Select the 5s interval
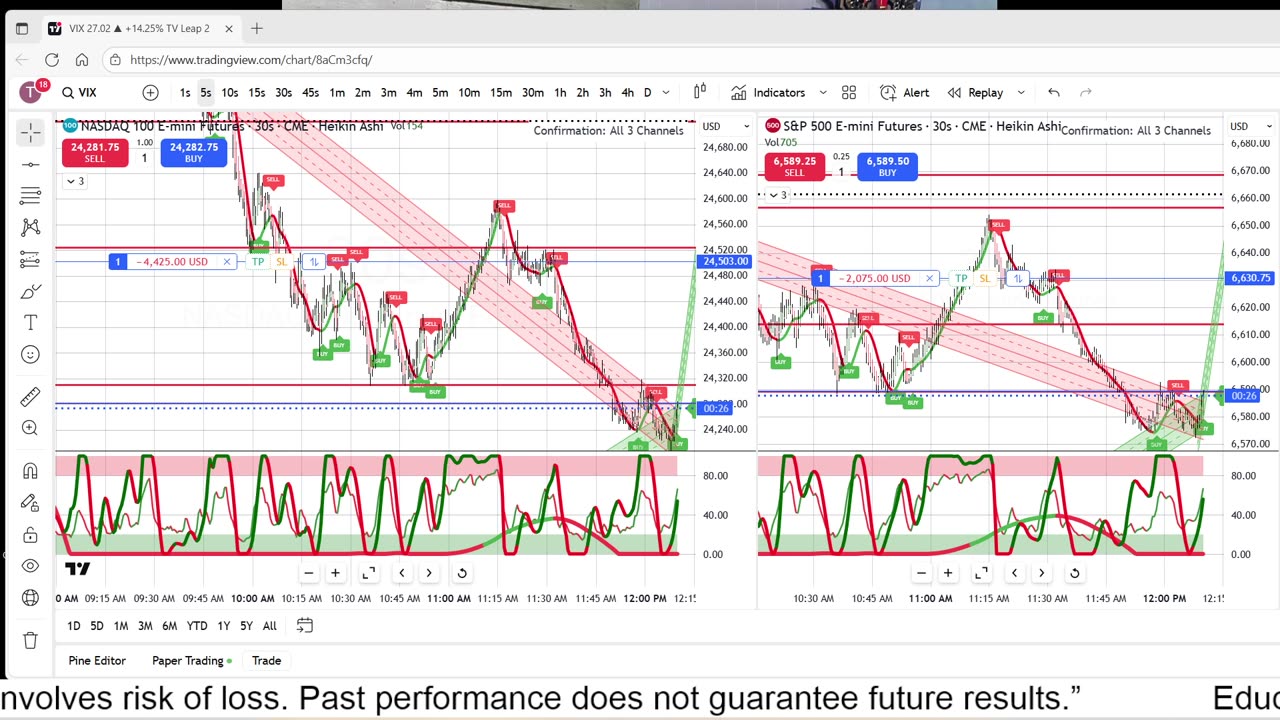The image size is (1280, 720). (x=206, y=93)
